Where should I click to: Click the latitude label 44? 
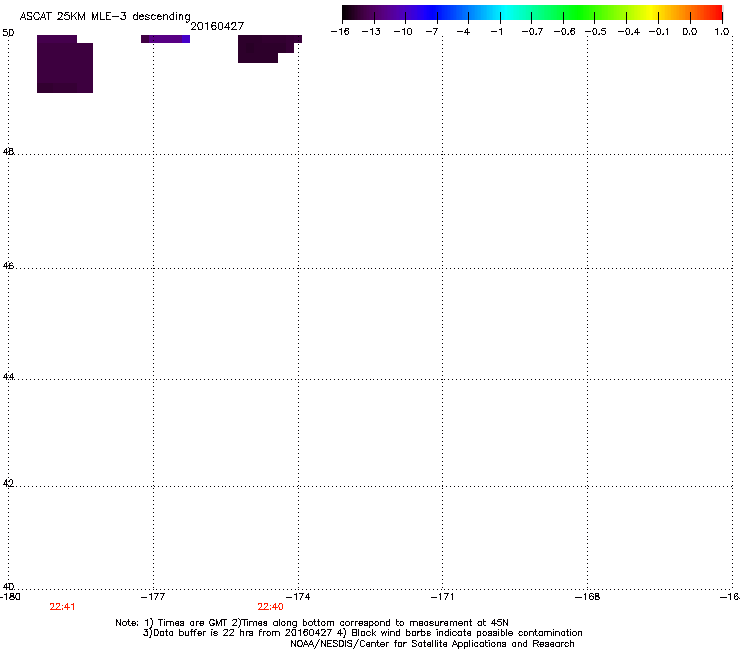coord(8,377)
